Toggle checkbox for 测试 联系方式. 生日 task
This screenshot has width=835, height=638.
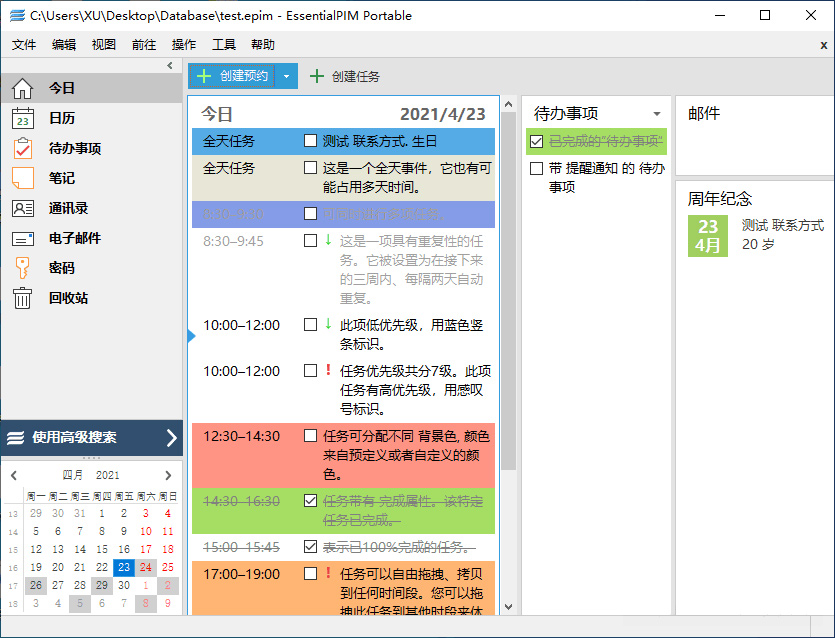pos(310,141)
